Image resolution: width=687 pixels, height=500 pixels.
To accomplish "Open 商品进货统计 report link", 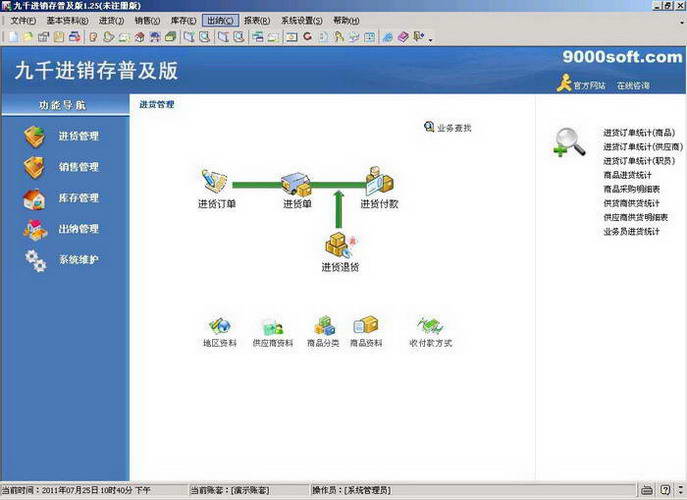I will coord(627,175).
